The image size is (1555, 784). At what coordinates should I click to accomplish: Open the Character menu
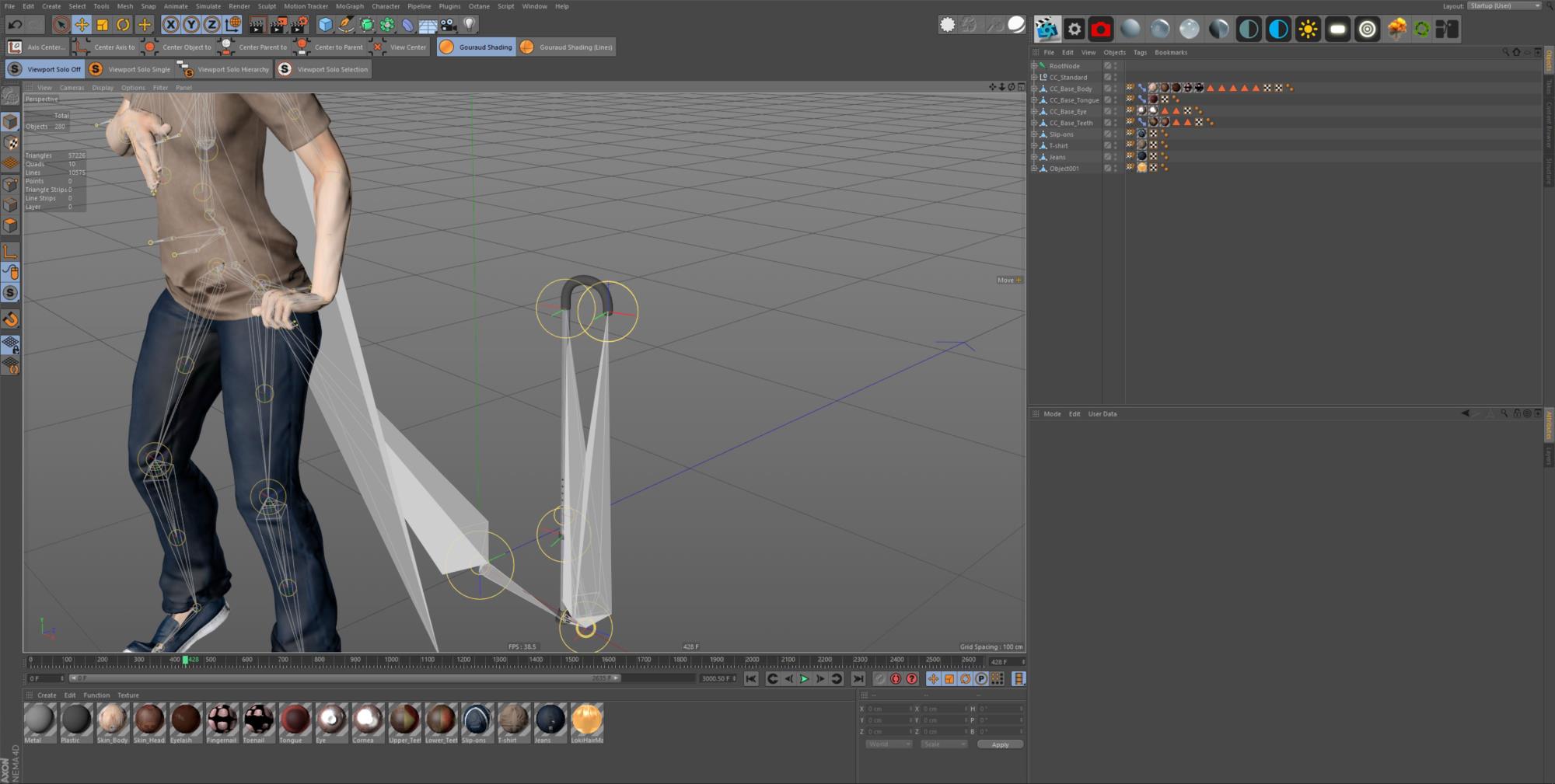386,6
